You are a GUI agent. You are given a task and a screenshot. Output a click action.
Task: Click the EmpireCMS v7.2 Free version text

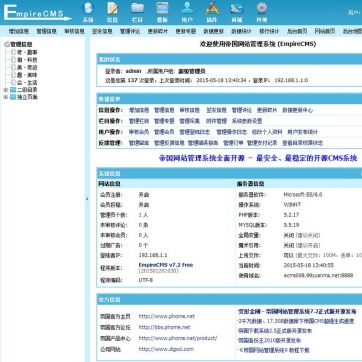click(x=166, y=265)
